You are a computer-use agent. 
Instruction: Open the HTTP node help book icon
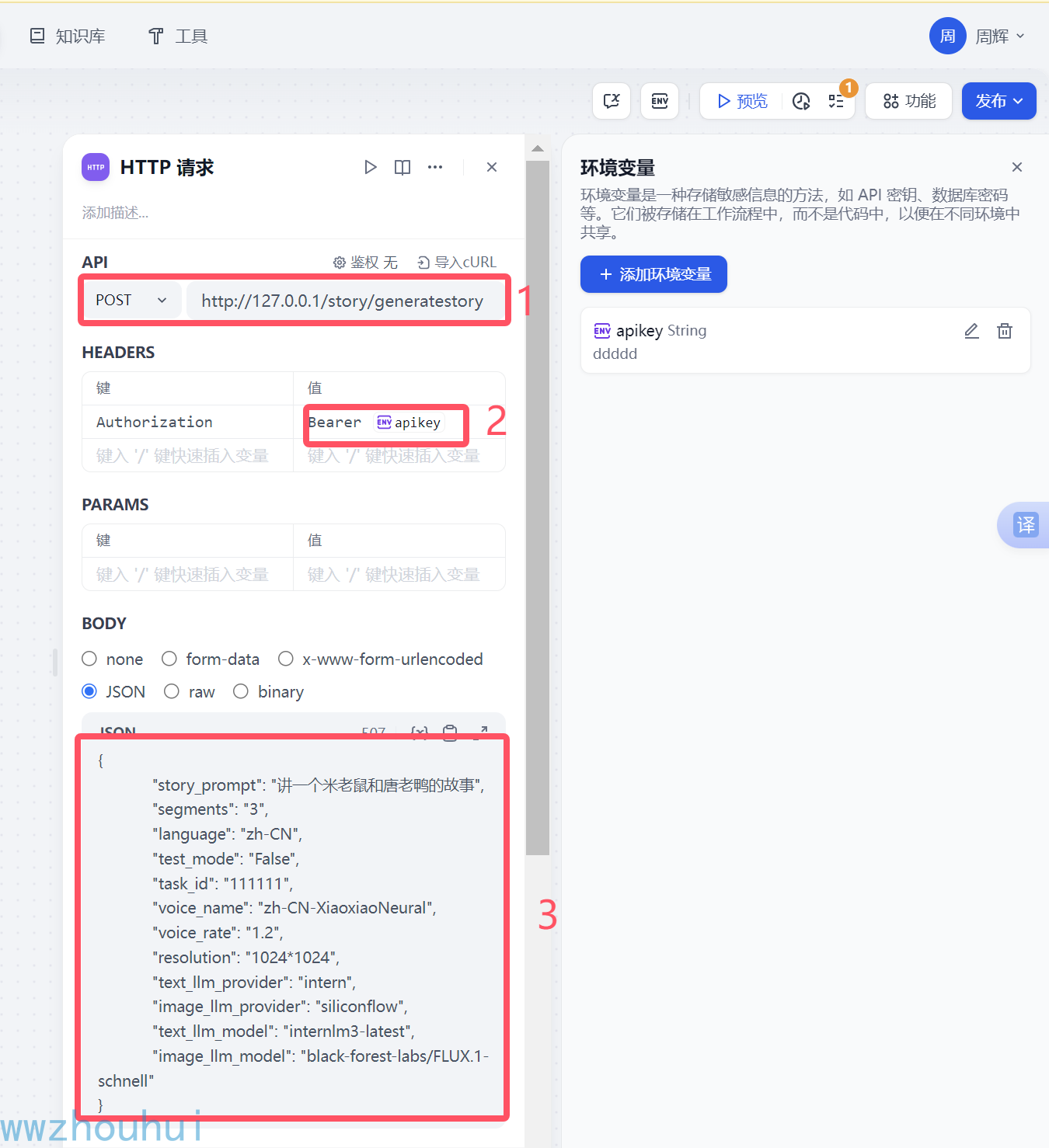(403, 167)
